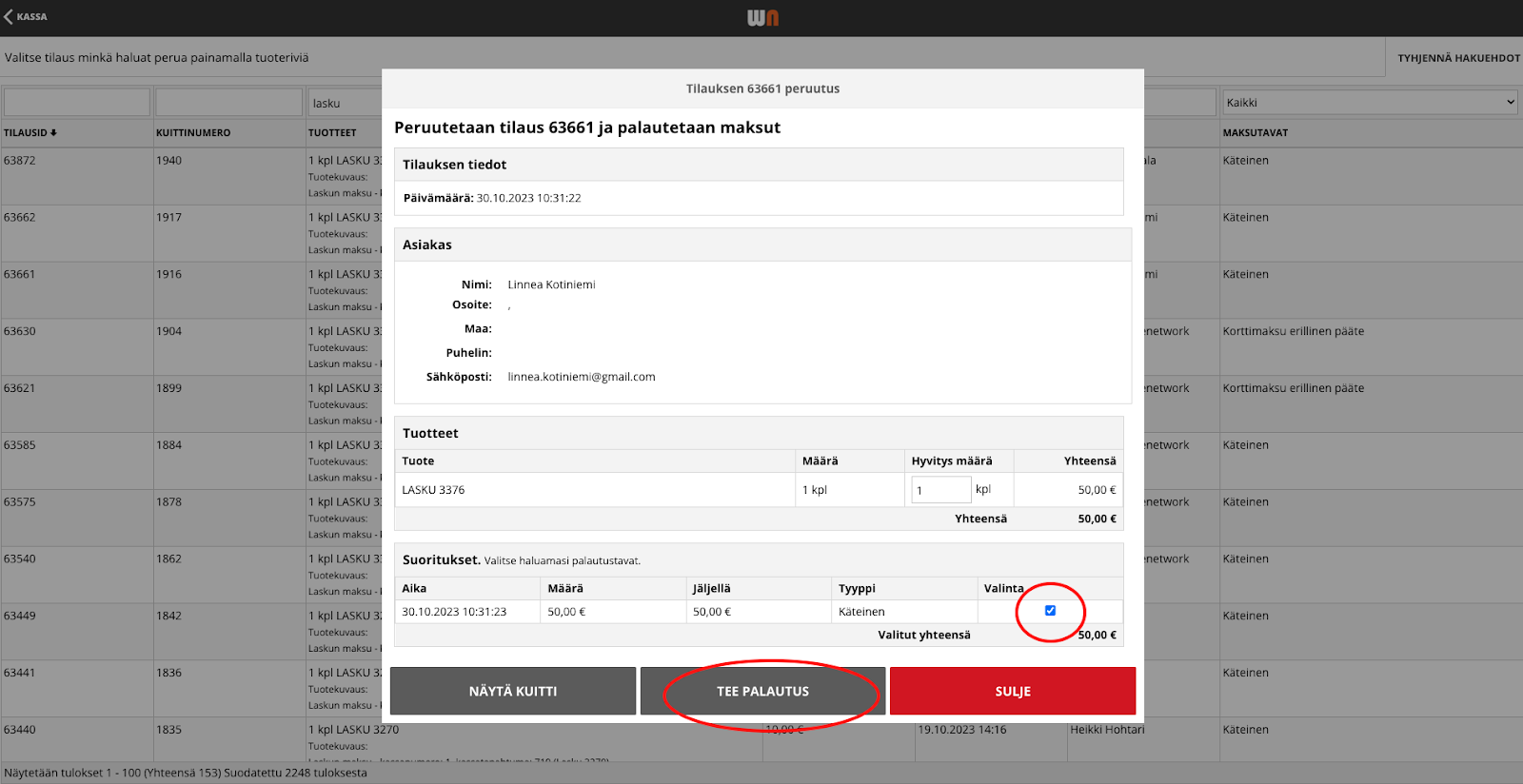Sort by the Tilausid column header
Screen dimensions: 1523x784
(x=30, y=133)
